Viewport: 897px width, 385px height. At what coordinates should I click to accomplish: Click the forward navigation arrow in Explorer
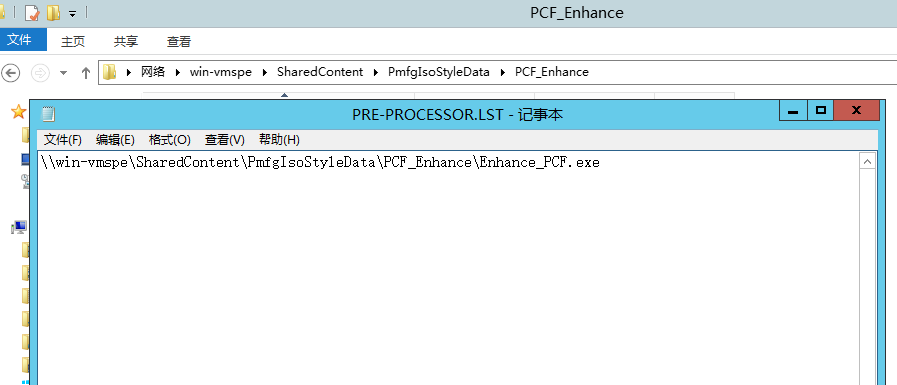40,73
